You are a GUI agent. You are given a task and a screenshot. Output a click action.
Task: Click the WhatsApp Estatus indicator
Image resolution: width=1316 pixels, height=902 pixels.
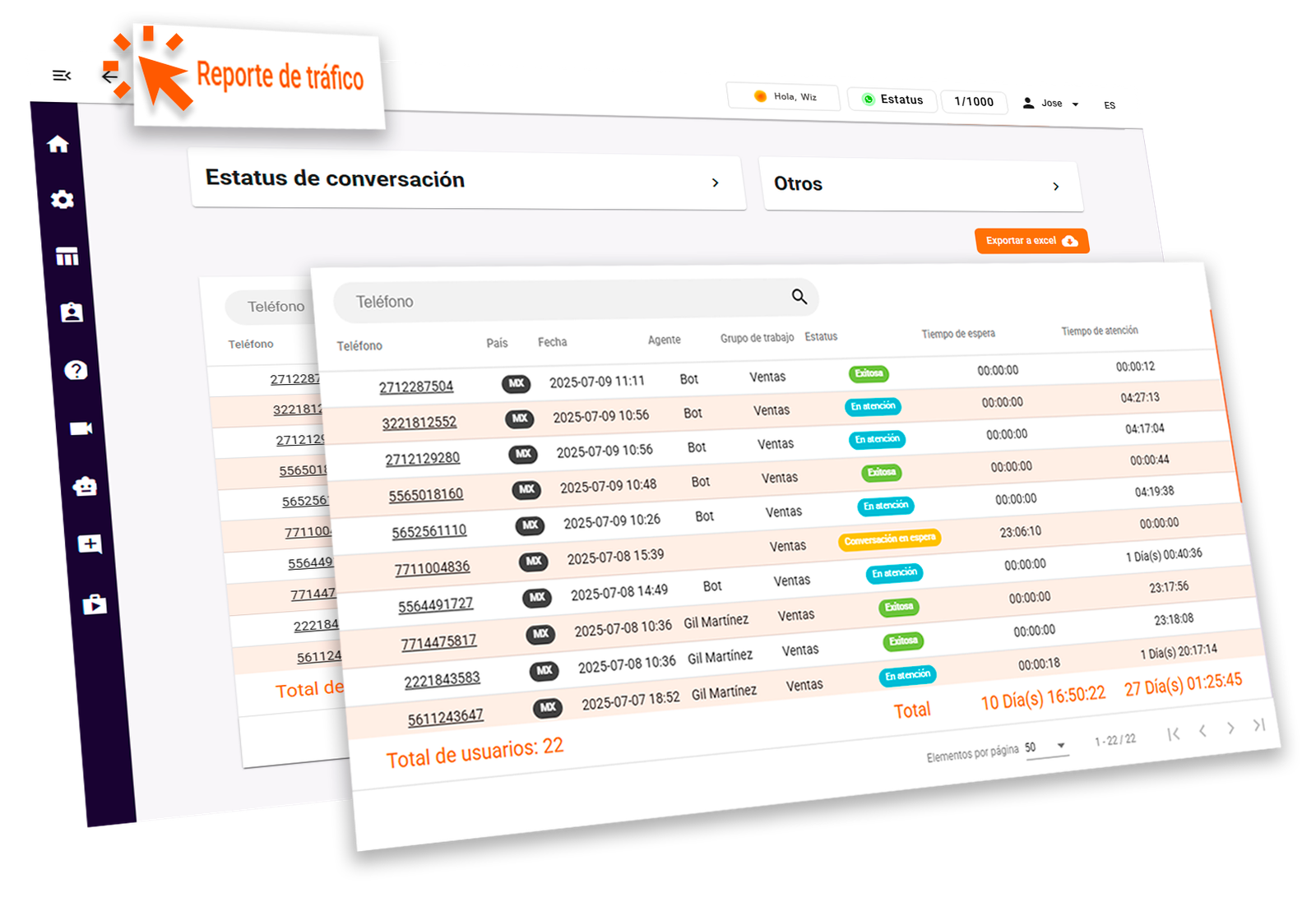(892, 99)
